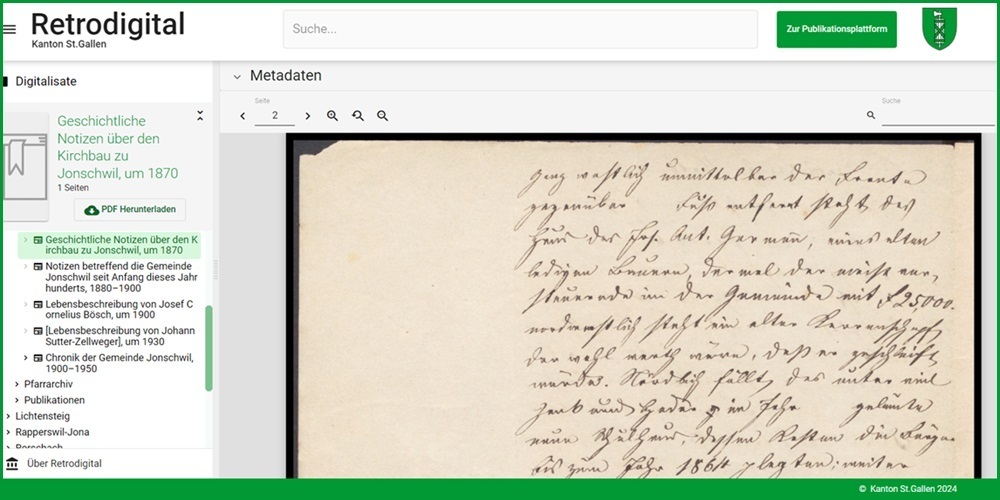This screenshot has height=500, width=1000.
Task: Expand the Pfarrarchiv tree node
Action: coord(17,384)
